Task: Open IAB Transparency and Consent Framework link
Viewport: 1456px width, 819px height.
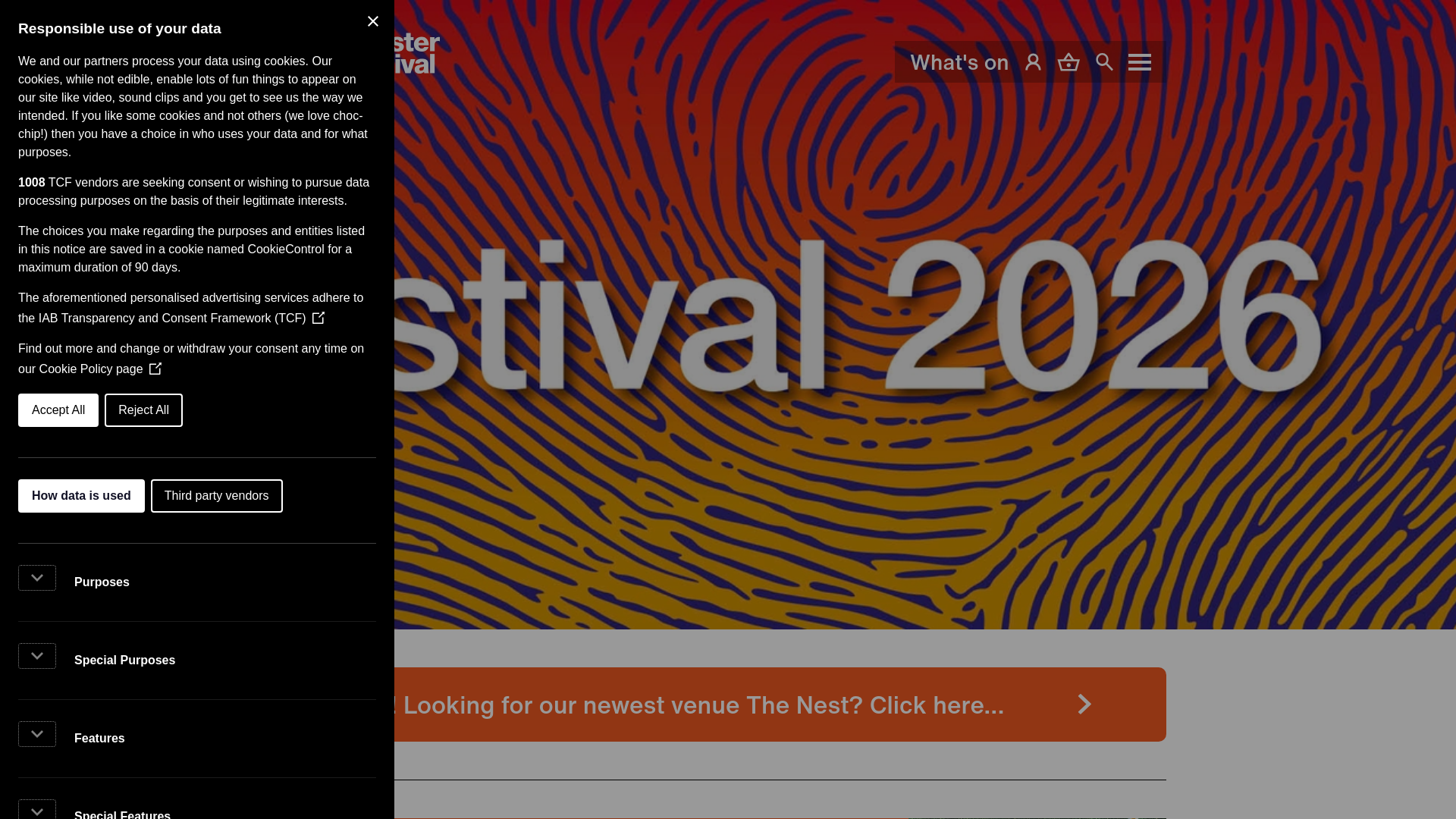Action: (181, 318)
